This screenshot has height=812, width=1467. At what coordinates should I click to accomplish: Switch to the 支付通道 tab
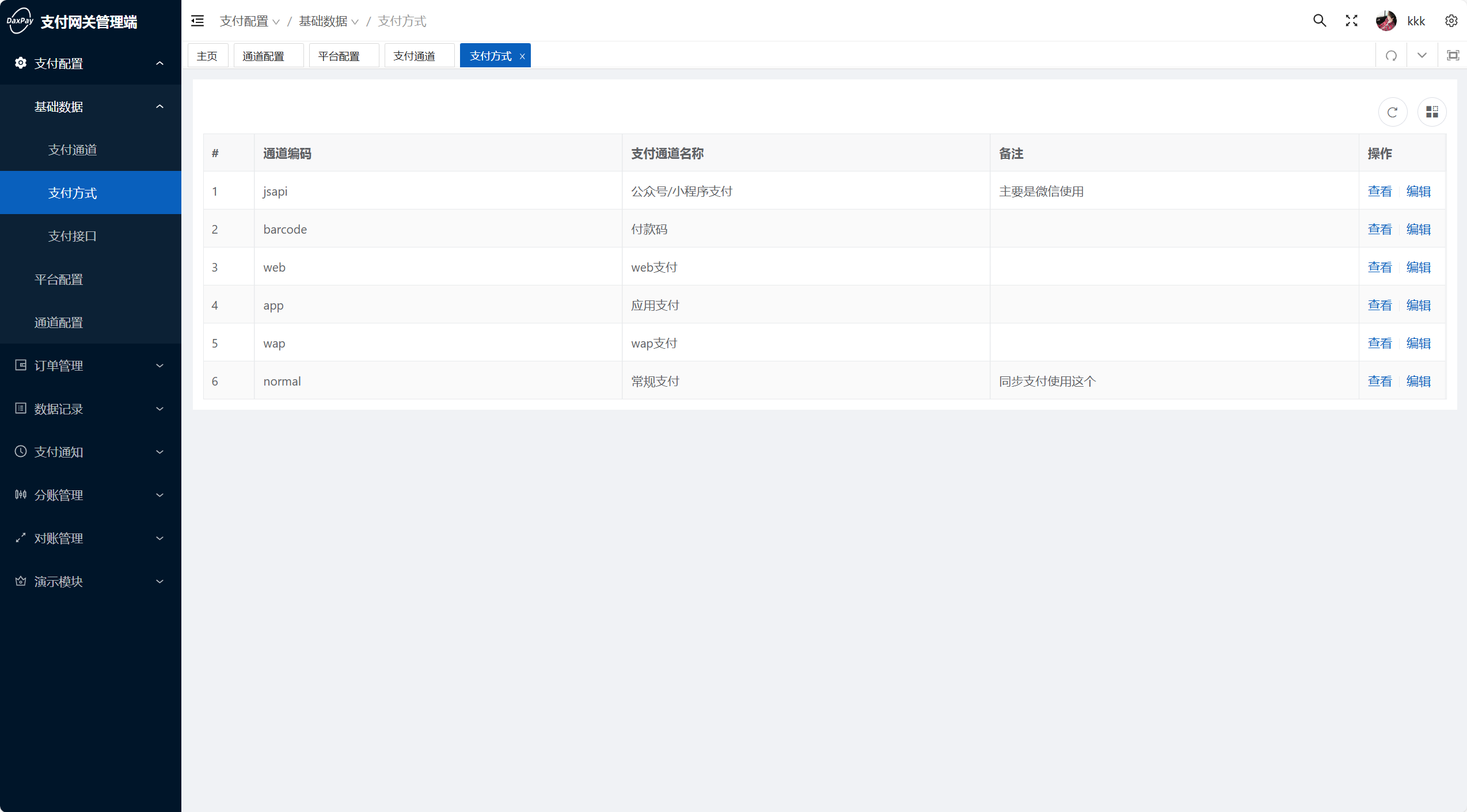point(419,56)
